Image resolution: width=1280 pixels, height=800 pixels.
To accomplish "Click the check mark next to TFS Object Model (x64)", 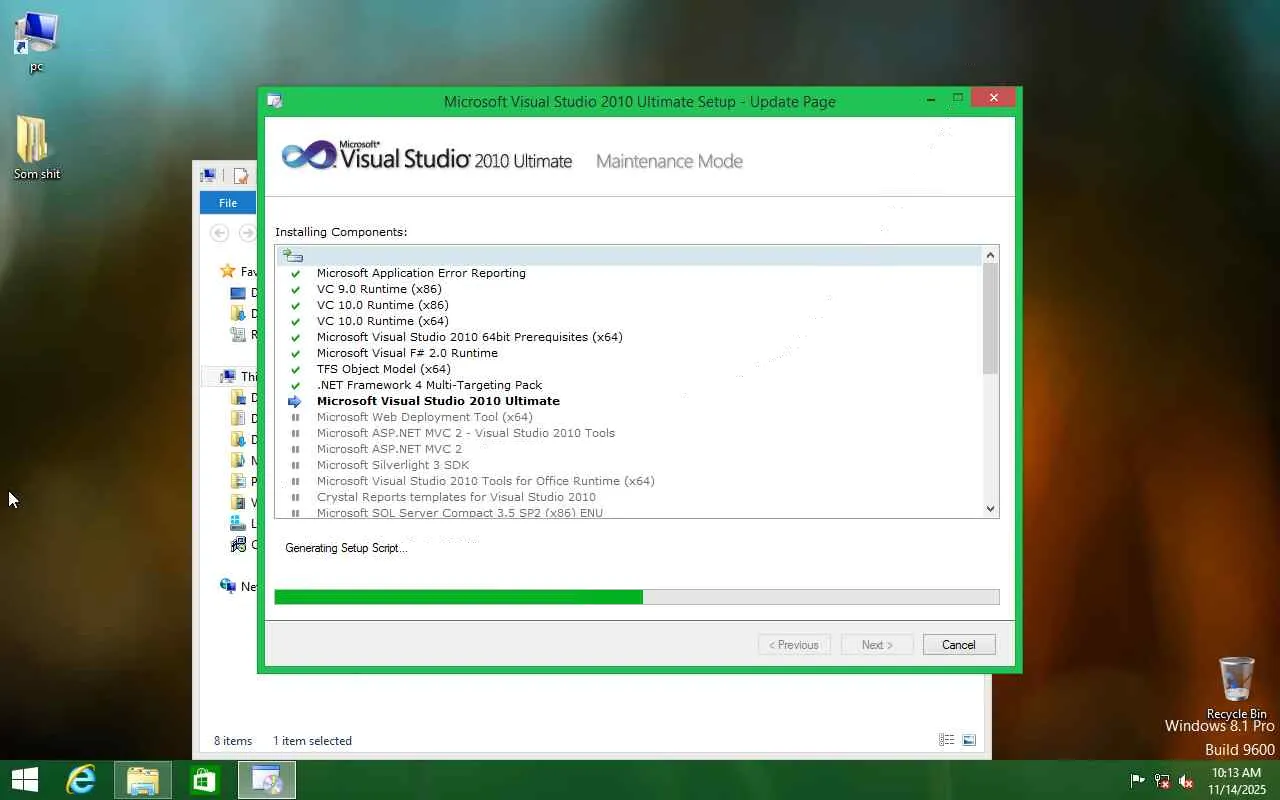I will click(295, 369).
